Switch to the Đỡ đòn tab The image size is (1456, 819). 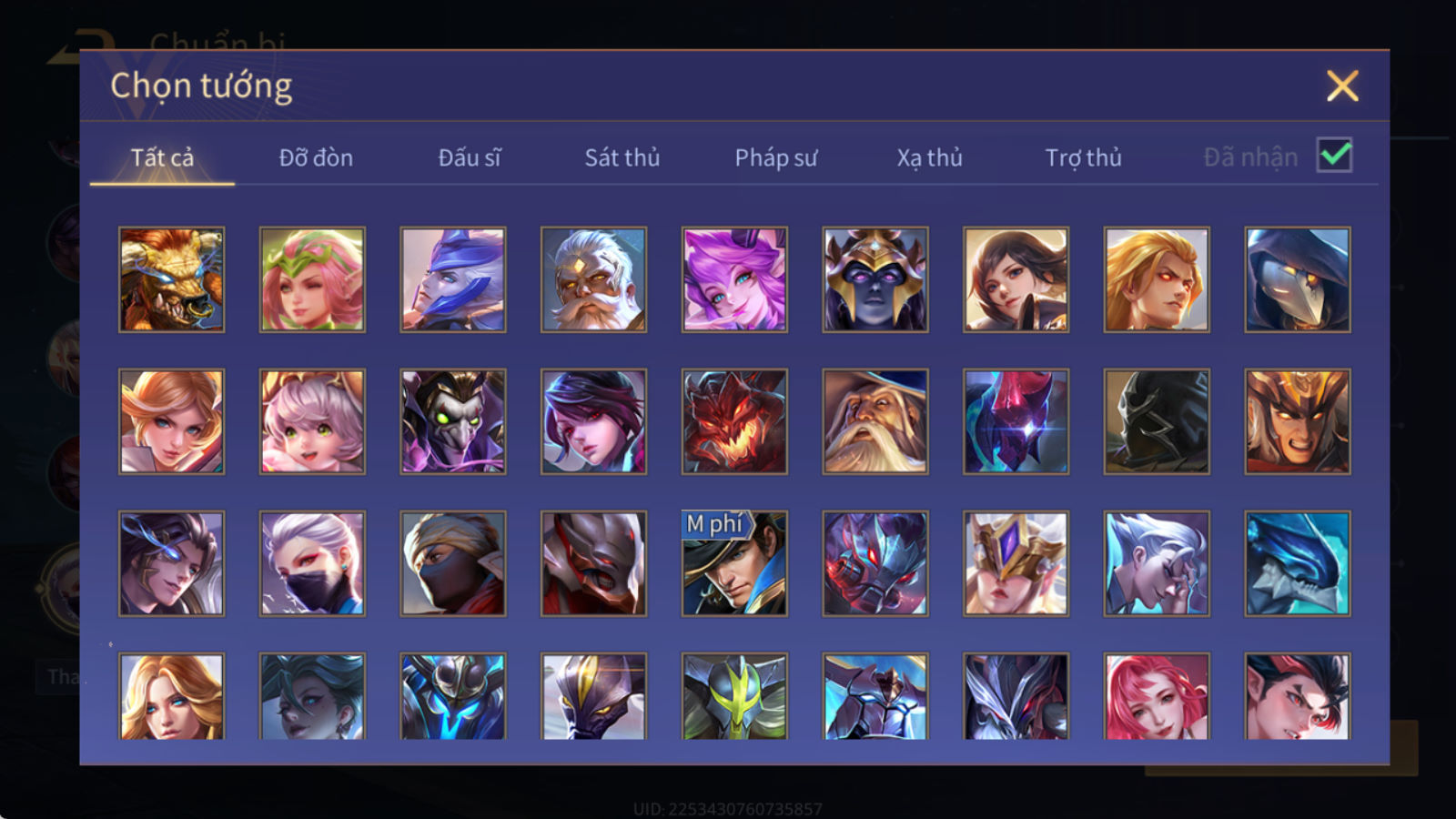(x=316, y=157)
